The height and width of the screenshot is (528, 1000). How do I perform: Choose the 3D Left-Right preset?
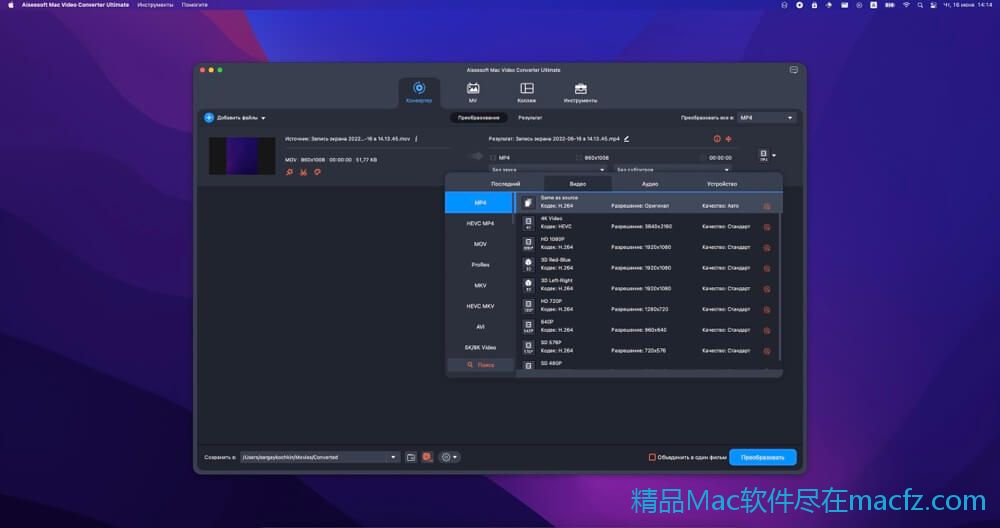pos(647,286)
